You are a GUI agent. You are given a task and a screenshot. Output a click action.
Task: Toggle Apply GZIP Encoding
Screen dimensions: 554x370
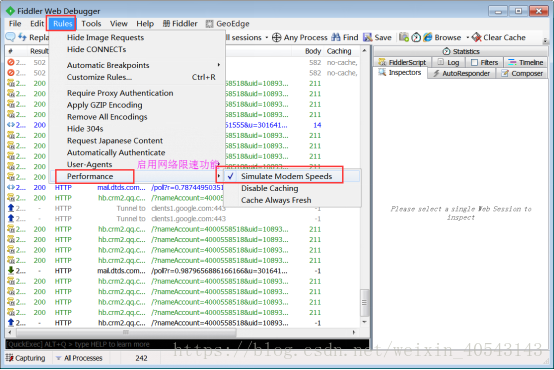105,105
